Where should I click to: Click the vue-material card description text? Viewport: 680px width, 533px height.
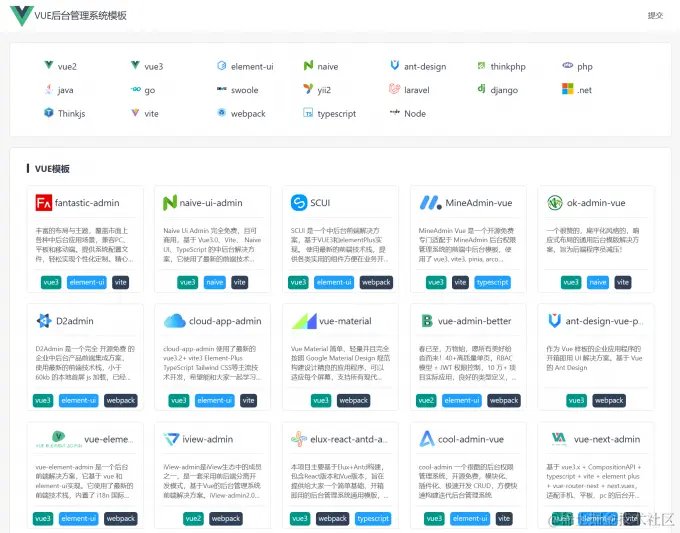340,363
